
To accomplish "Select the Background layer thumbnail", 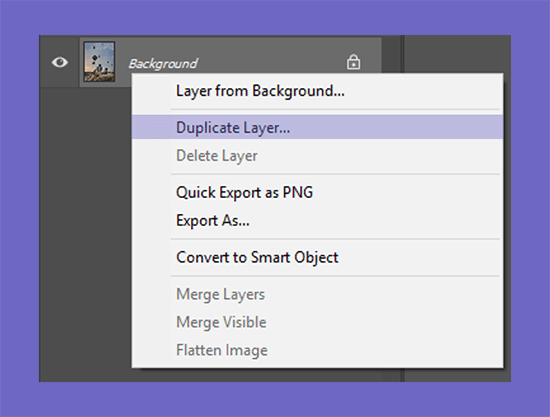I will click(x=99, y=62).
